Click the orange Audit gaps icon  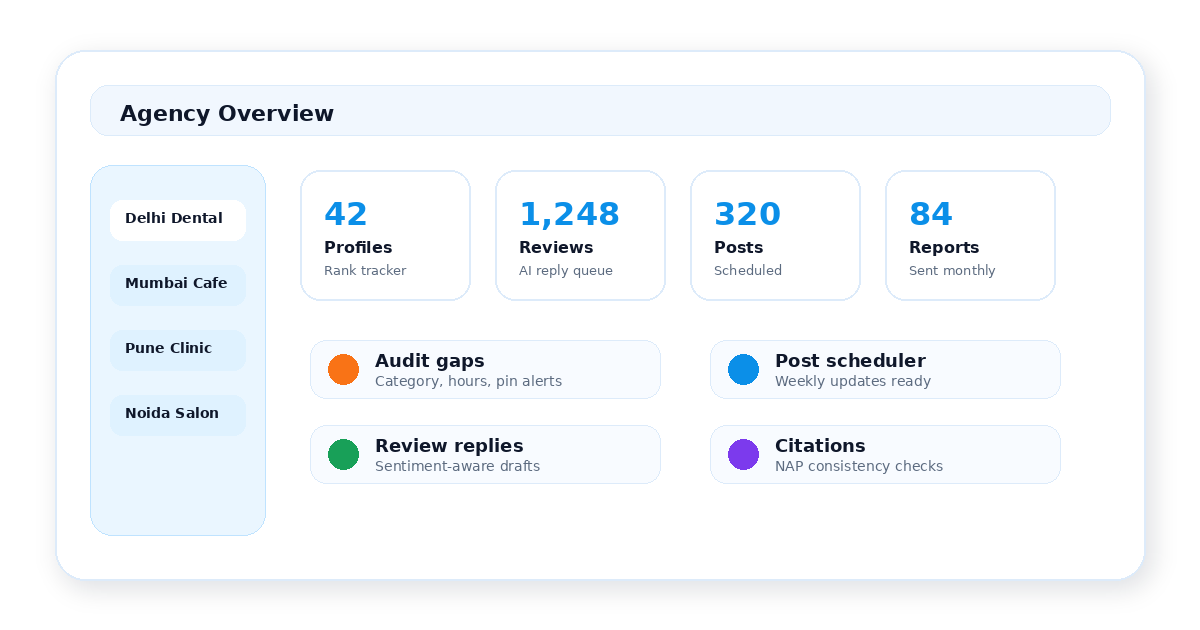(343, 369)
